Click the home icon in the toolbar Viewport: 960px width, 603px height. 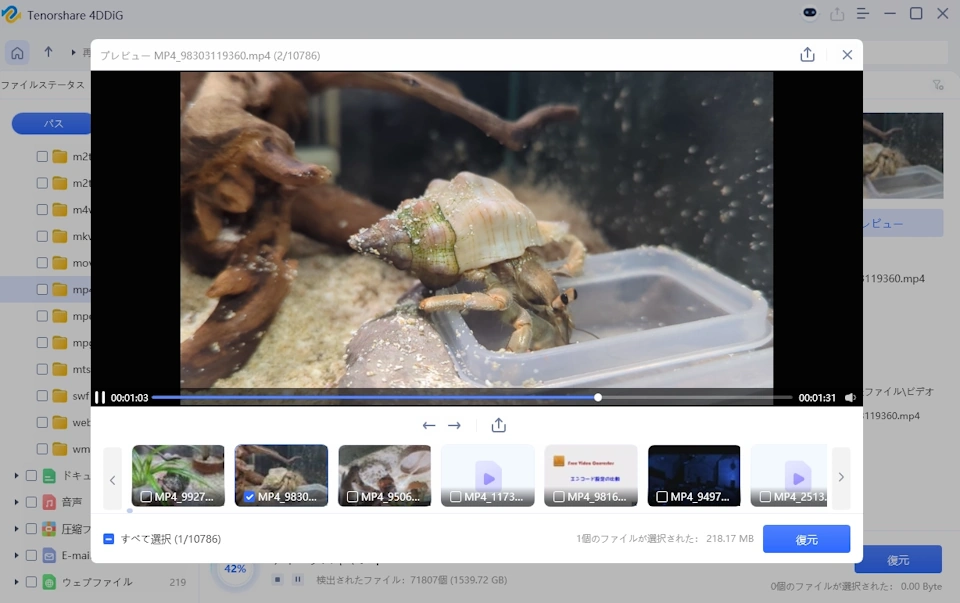(x=17, y=52)
